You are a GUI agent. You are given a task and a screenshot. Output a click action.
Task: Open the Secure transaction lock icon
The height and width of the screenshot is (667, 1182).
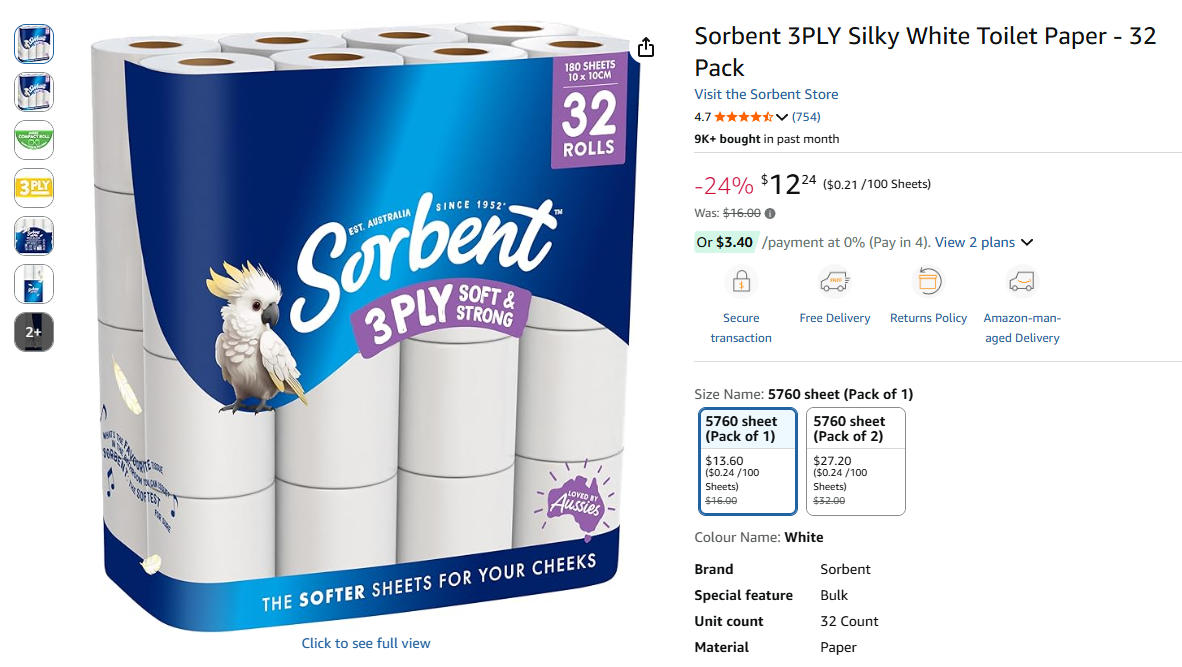(x=741, y=282)
